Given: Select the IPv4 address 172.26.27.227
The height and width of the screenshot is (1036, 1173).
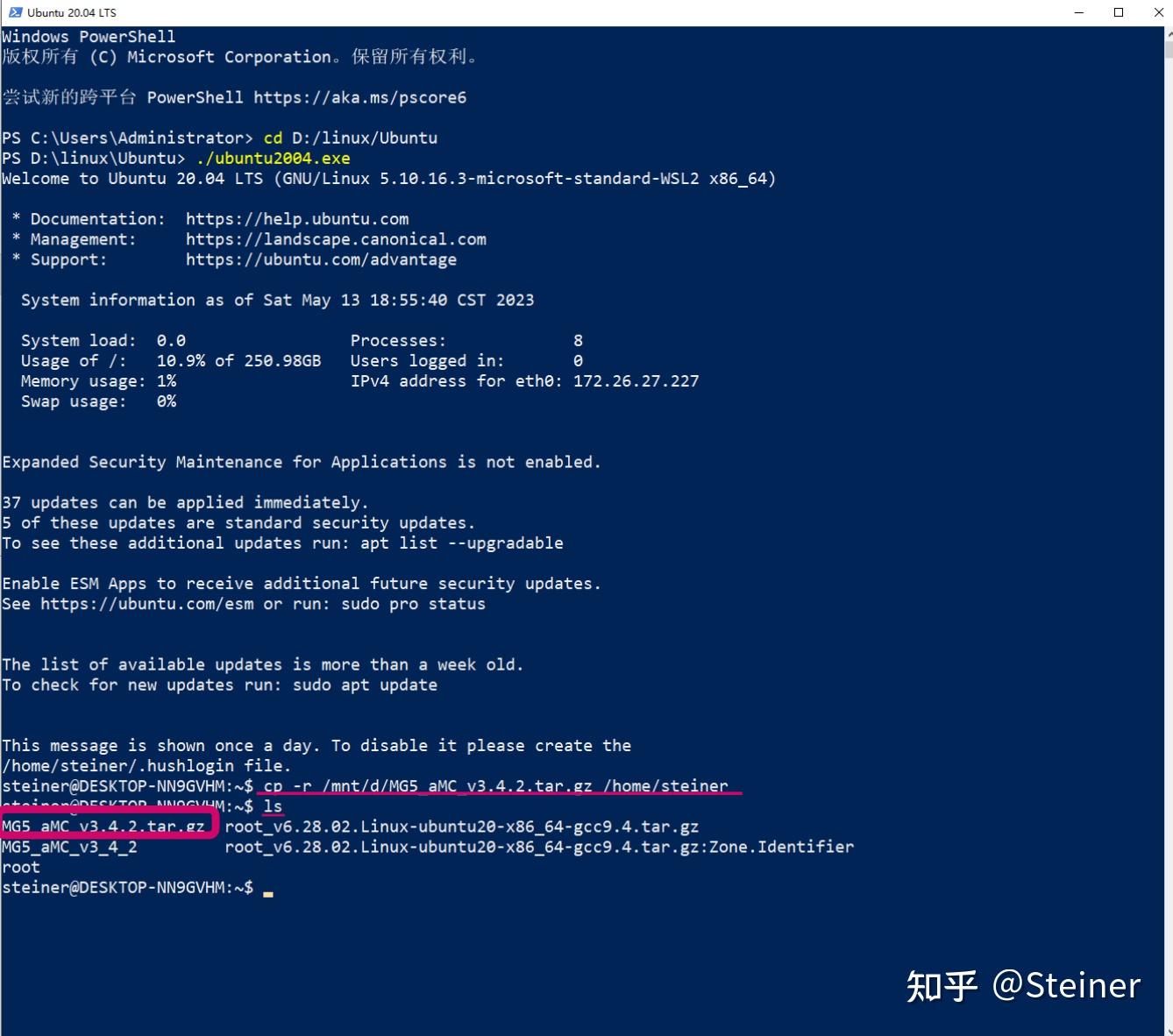Looking at the screenshot, I should 636,380.
